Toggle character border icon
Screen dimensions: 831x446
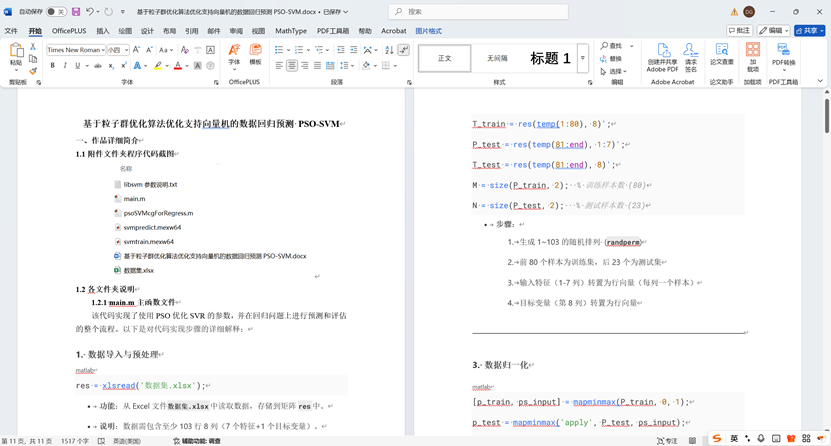tap(210, 50)
